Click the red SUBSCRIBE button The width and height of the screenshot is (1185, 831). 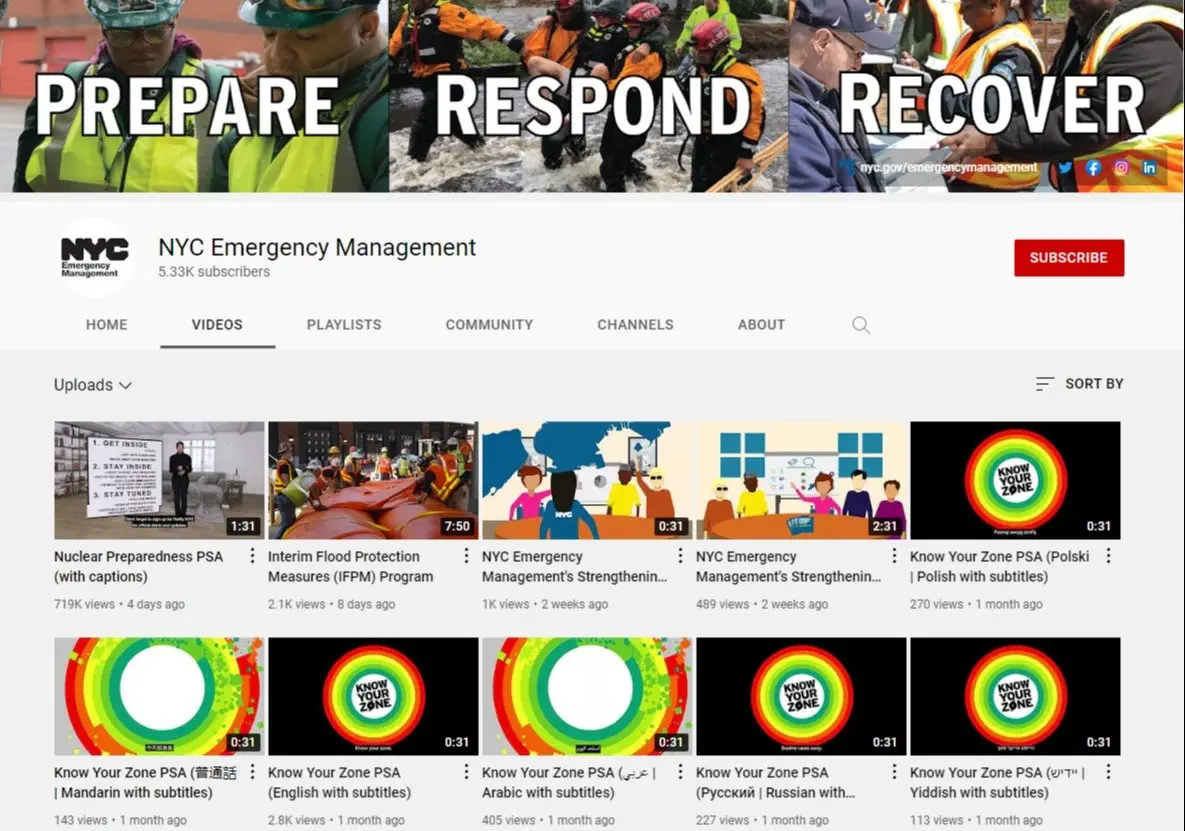[x=1069, y=258]
